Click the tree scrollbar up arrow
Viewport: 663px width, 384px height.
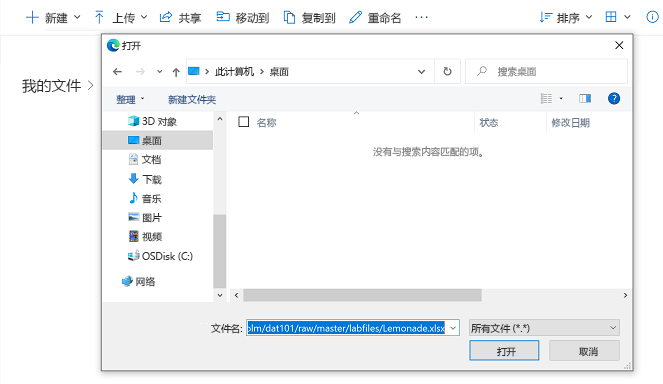click(x=219, y=119)
